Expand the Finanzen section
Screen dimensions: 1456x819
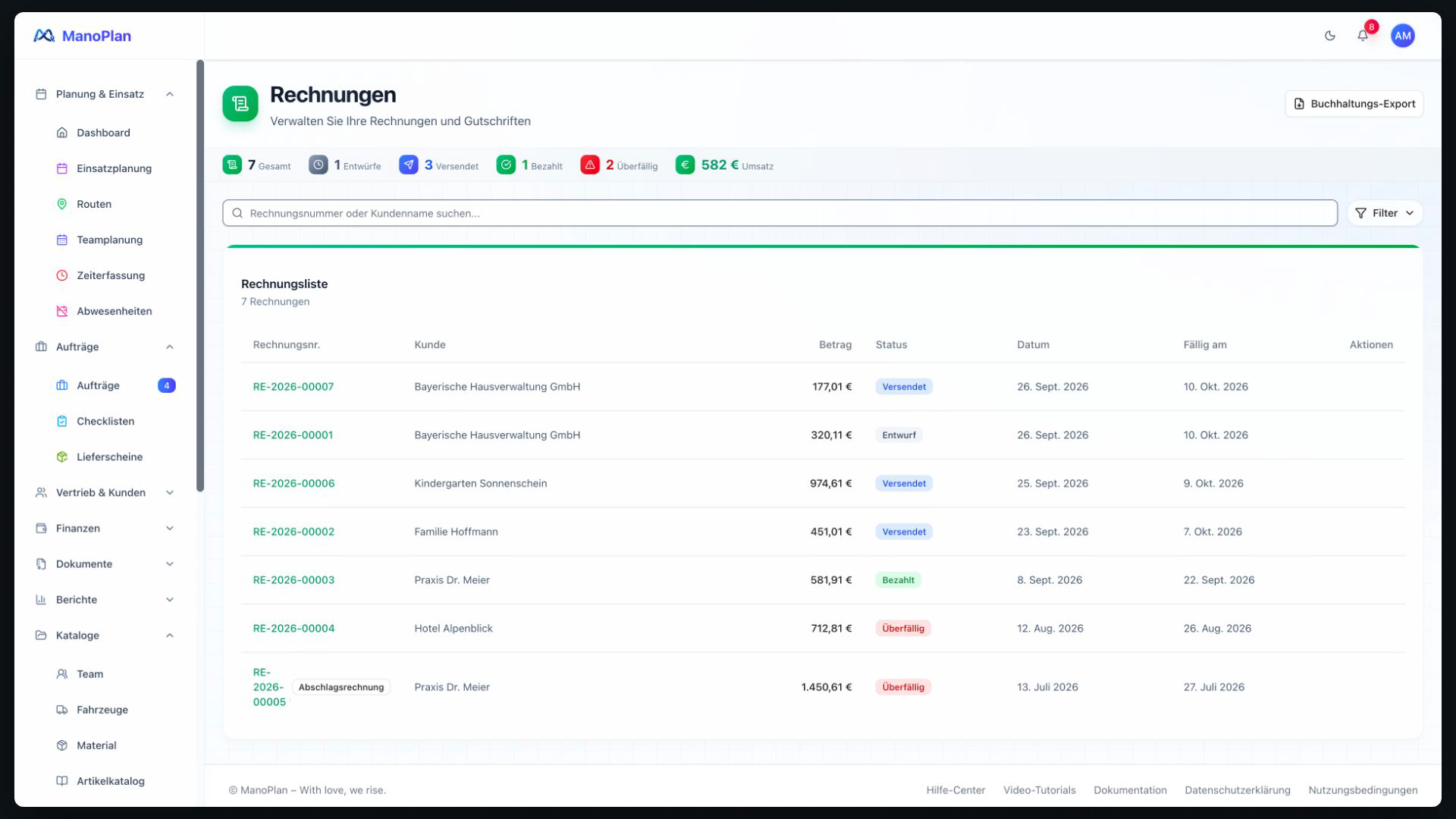tap(105, 528)
